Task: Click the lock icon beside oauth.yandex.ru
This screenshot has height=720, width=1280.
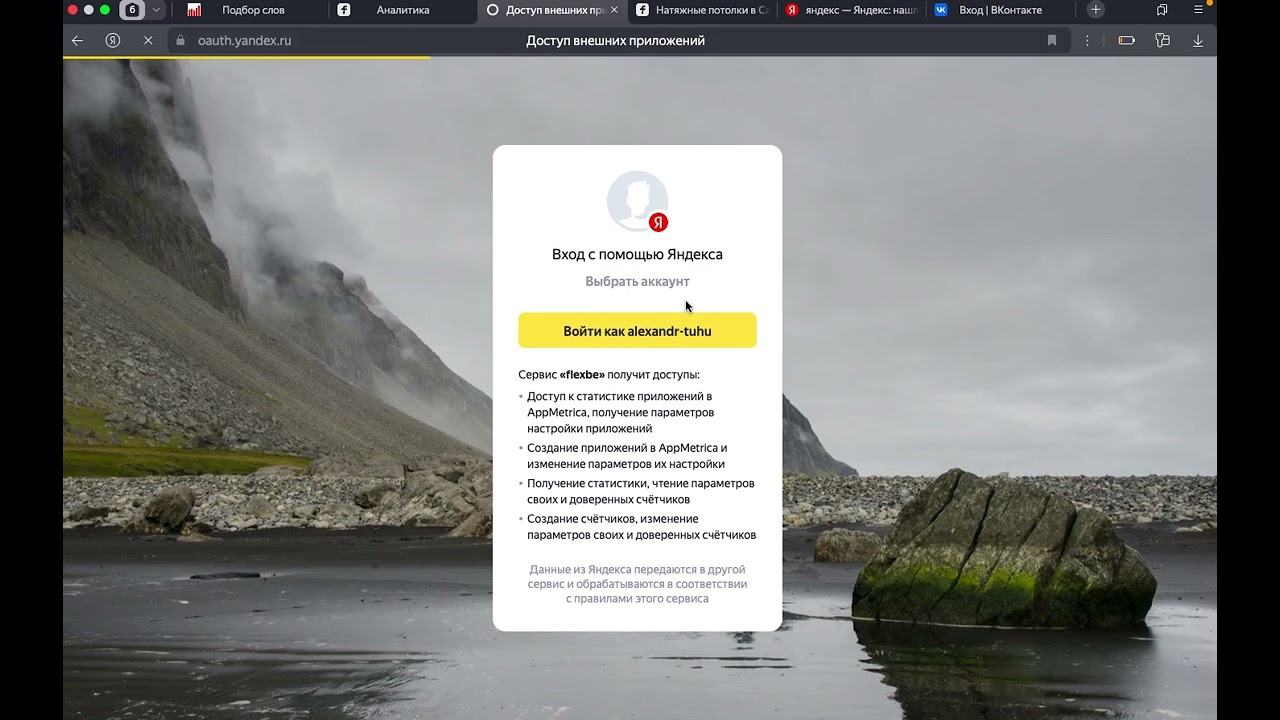Action: (x=180, y=41)
